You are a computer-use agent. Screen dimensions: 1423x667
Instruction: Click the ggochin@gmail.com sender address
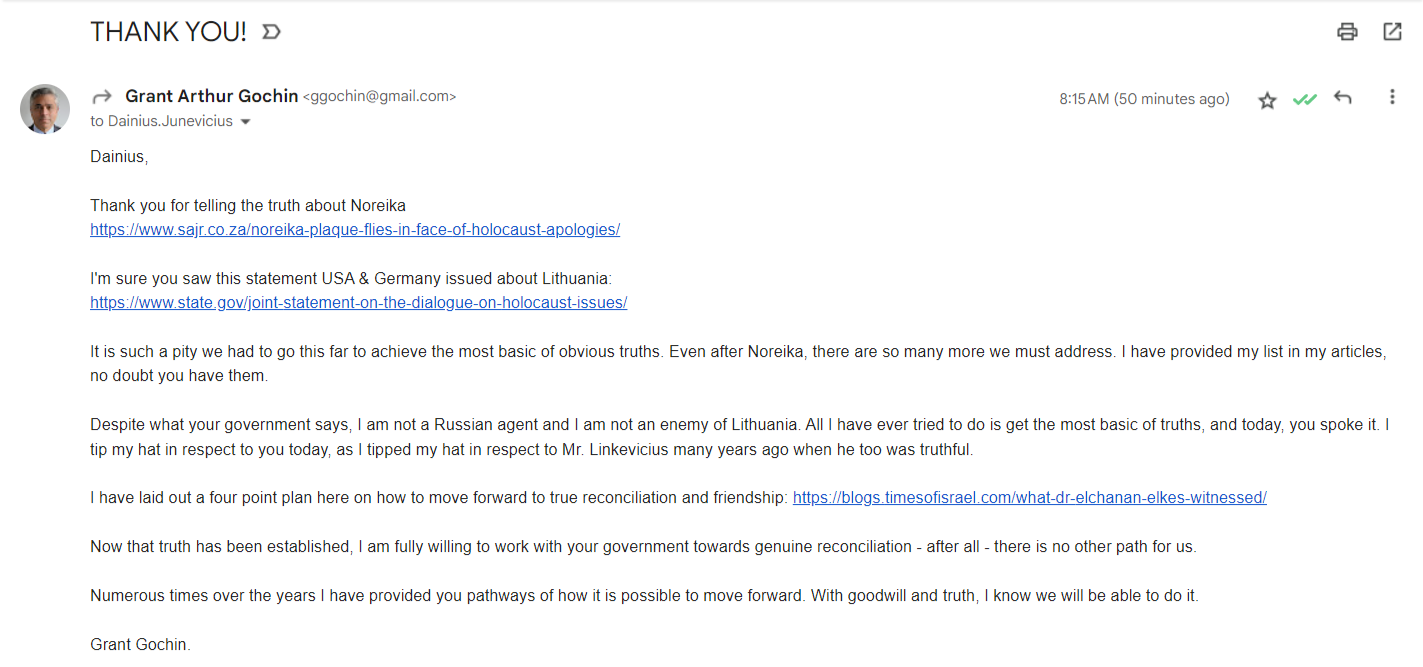pyautogui.click(x=379, y=97)
